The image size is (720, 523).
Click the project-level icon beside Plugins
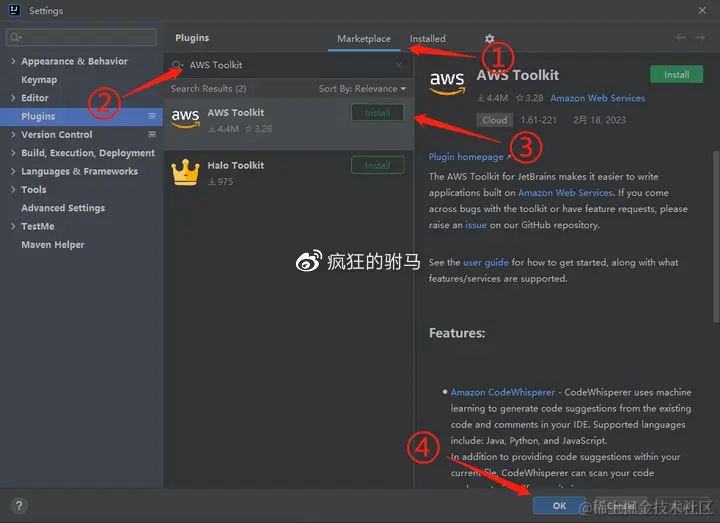[152, 116]
